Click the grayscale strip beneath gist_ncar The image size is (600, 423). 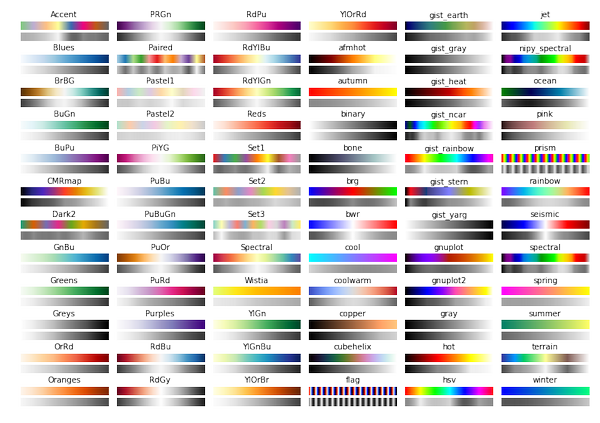coord(449,136)
